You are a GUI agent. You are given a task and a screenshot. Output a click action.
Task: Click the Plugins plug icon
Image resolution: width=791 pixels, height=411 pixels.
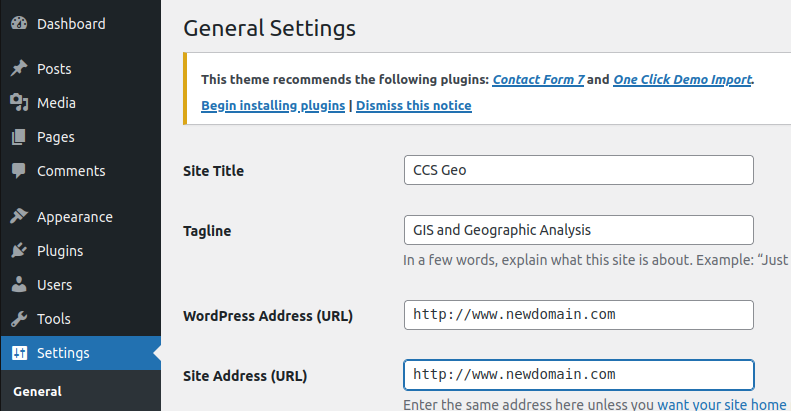19,251
